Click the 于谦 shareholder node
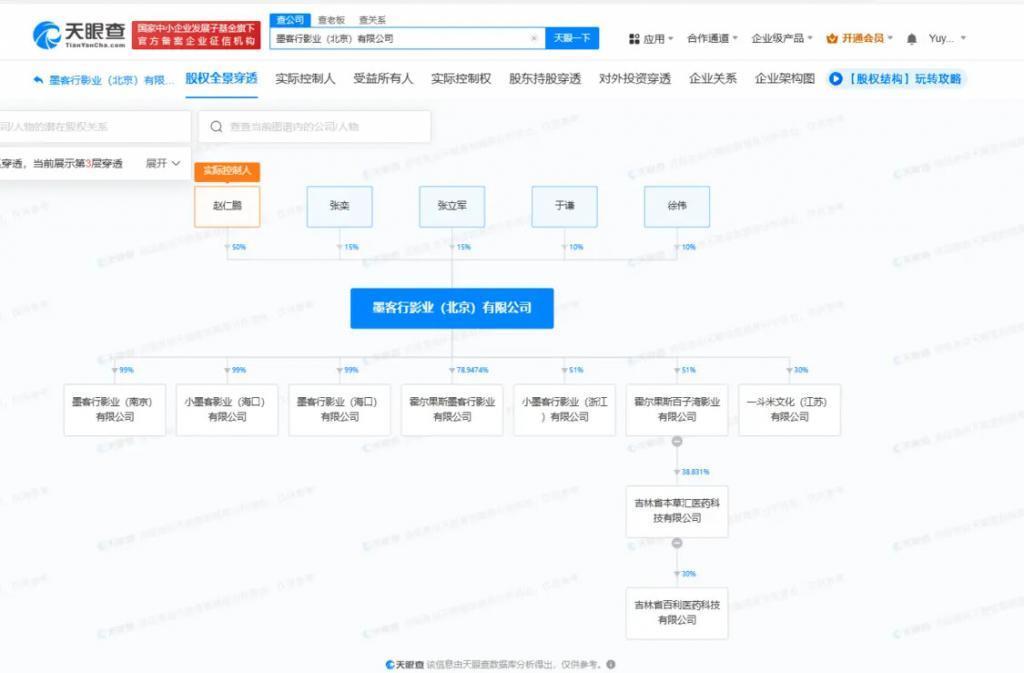This screenshot has height=673, width=1024. tap(564, 206)
